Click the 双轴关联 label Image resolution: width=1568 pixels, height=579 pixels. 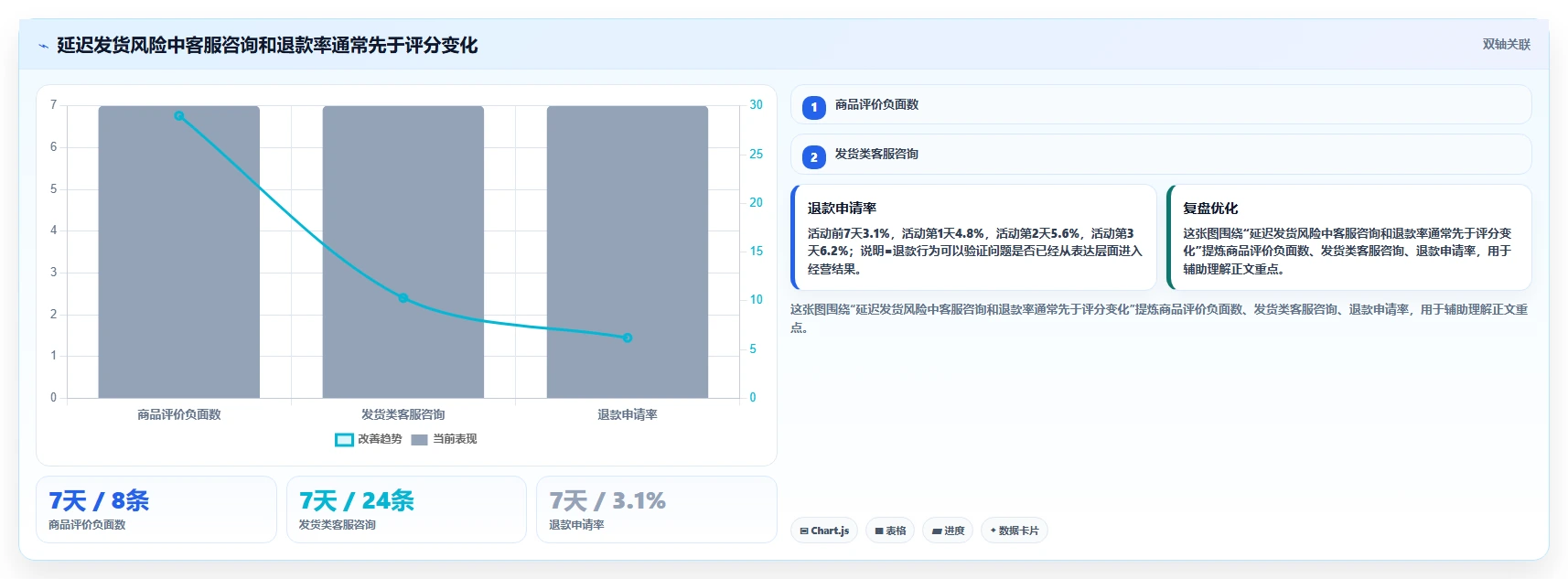(1506, 44)
